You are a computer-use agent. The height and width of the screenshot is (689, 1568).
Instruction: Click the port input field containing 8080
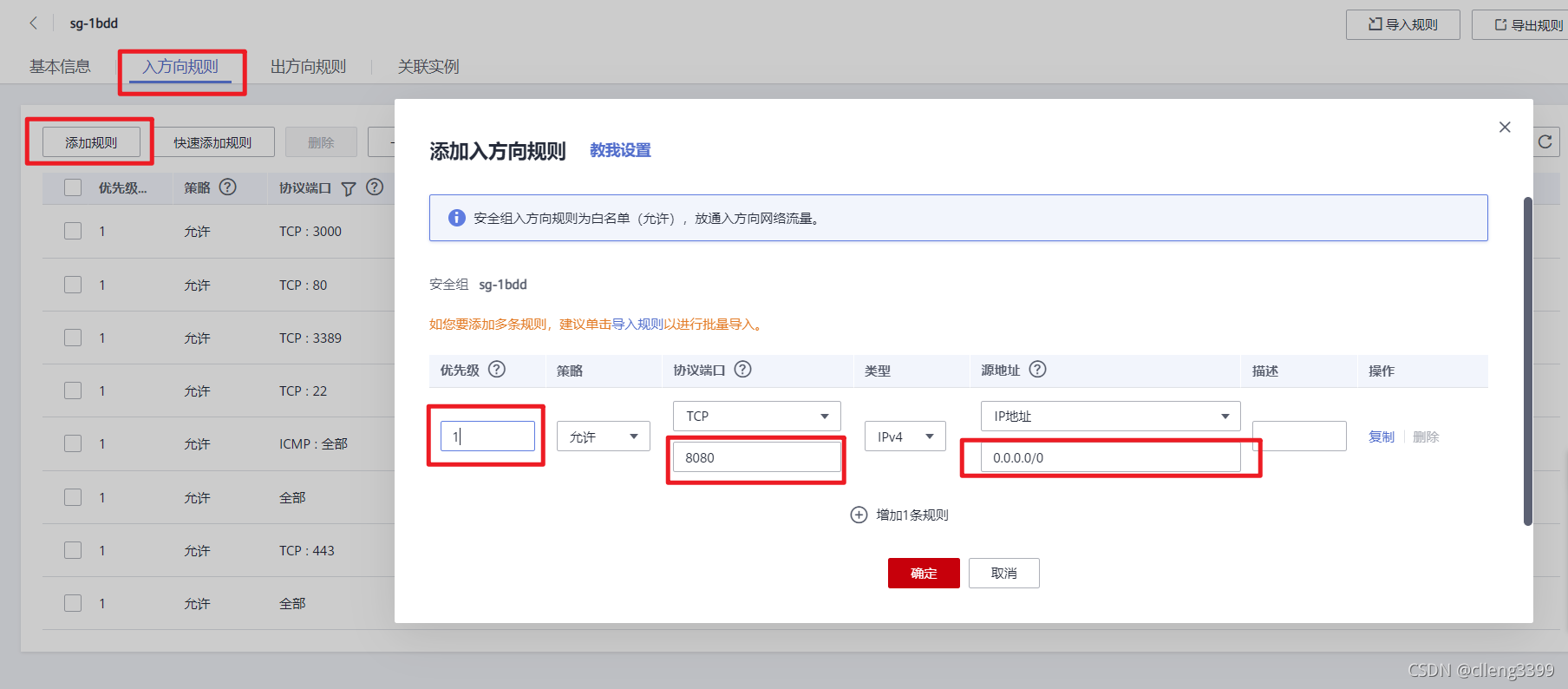[x=757, y=457]
